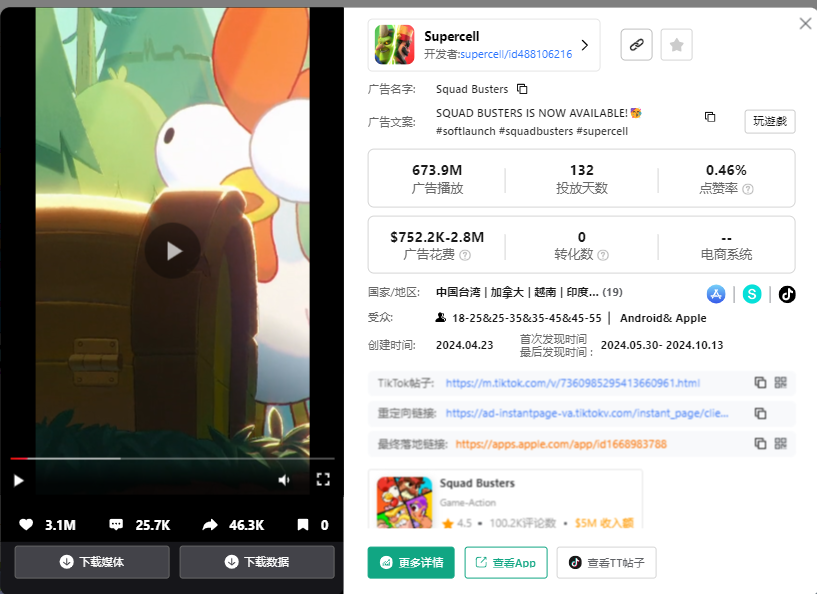Screen dimensions: 817x594
Task: Click More details green button
Action: pyautogui.click(x=411, y=563)
